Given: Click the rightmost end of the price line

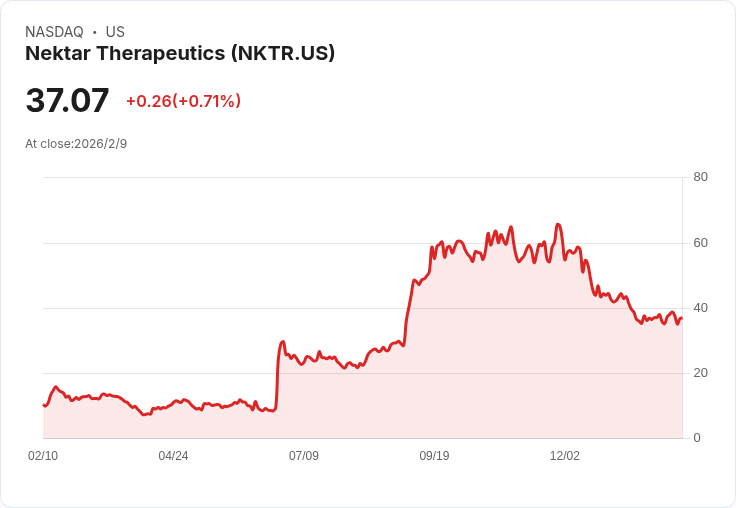Looking at the screenshot, I should coord(681,319).
